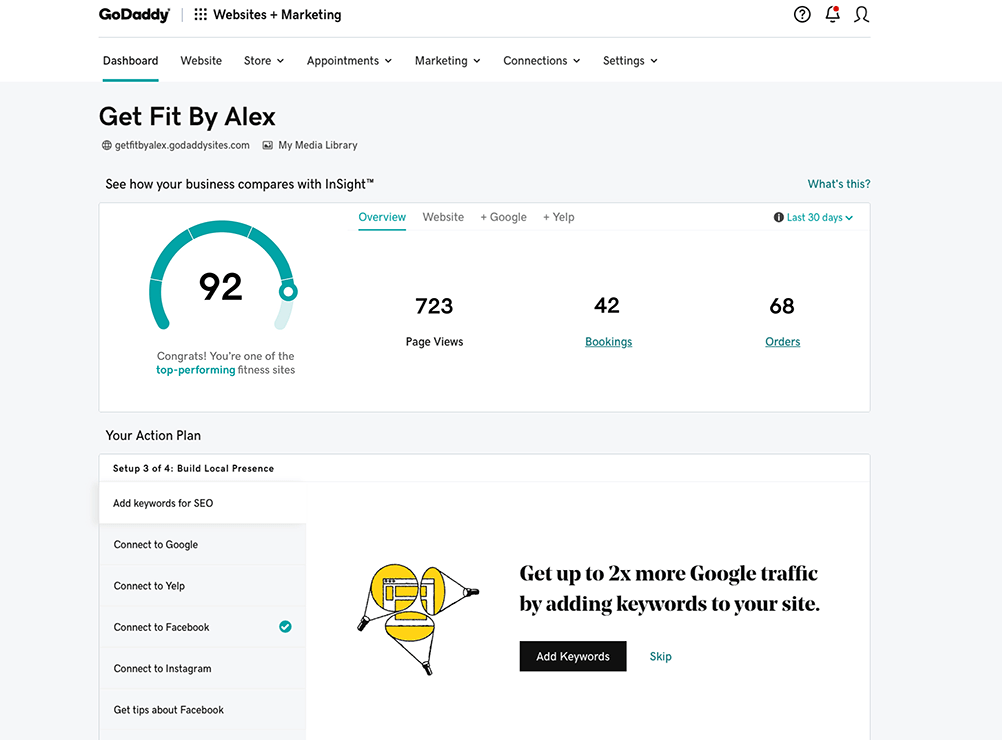Open the Bookings link

click(608, 342)
